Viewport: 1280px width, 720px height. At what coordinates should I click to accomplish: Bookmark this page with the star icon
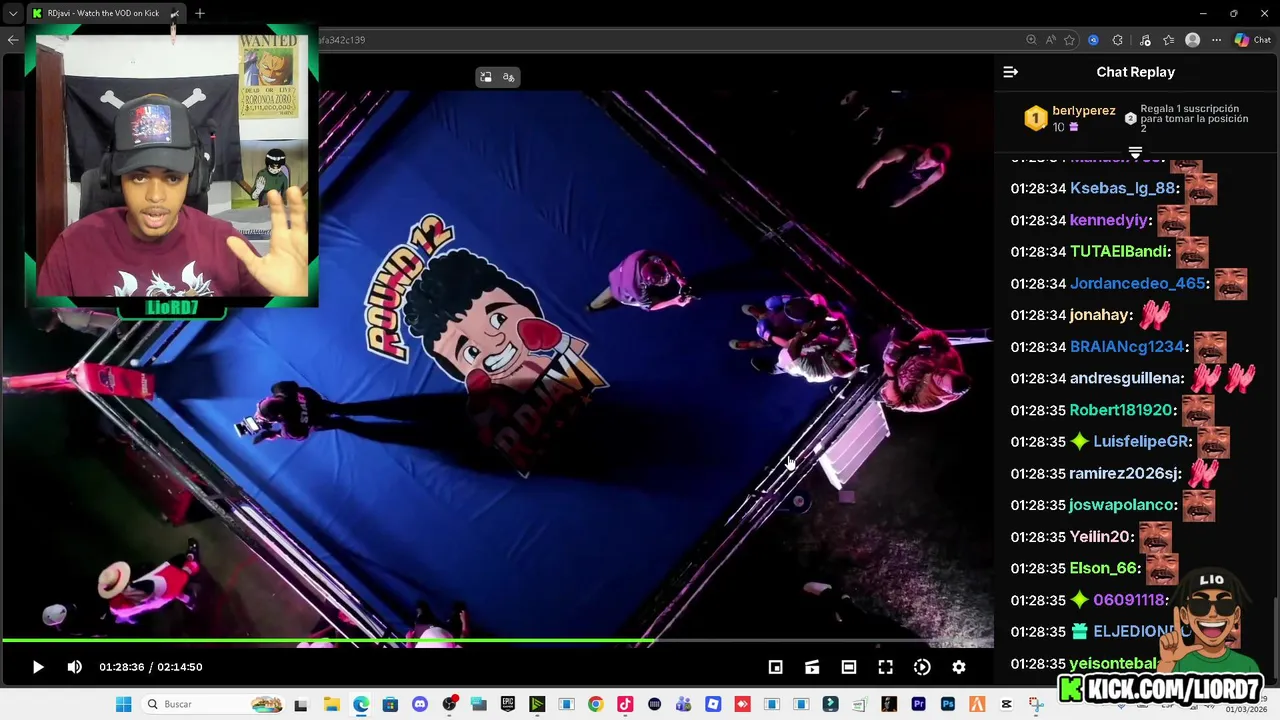pyautogui.click(x=1069, y=40)
